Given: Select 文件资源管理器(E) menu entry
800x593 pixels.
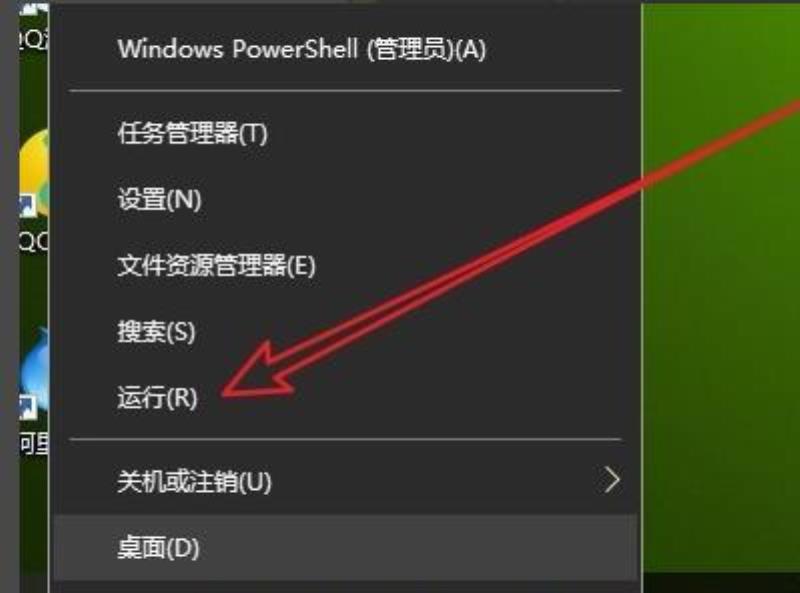Looking at the screenshot, I should click(x=216, y=265).
